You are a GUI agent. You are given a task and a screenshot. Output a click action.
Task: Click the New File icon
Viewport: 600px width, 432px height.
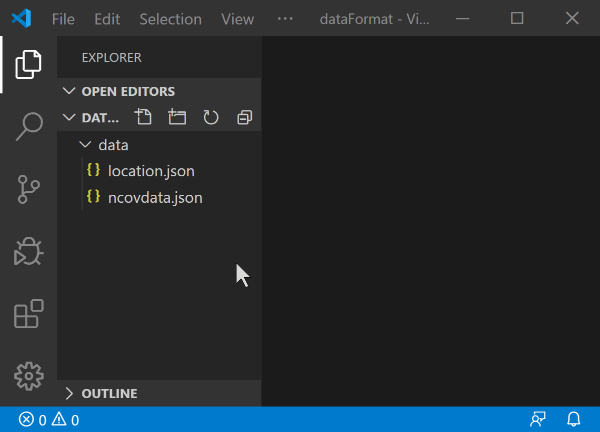(143, 117)
